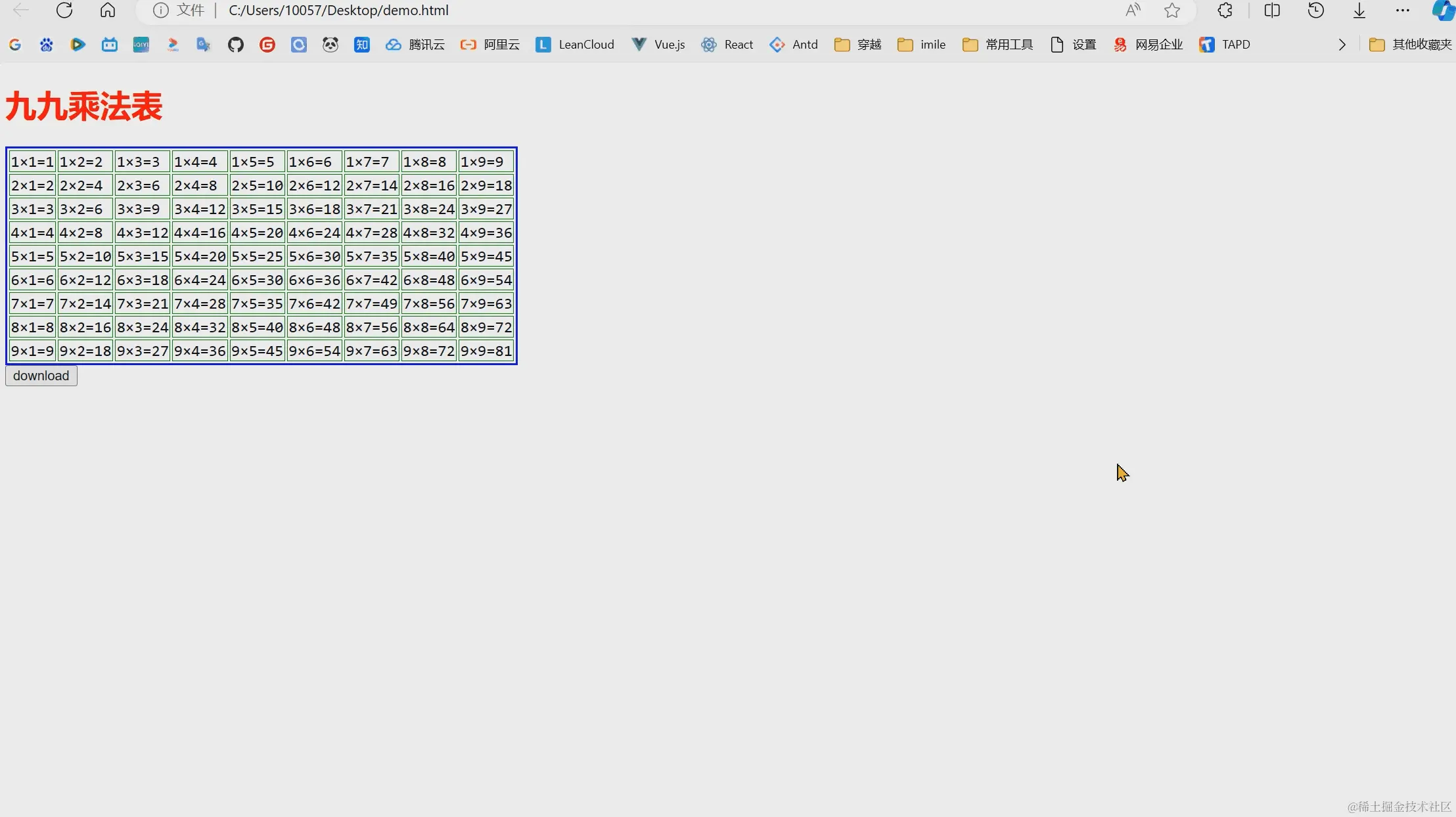Open the downloads arrow icon

[1359, 11]
